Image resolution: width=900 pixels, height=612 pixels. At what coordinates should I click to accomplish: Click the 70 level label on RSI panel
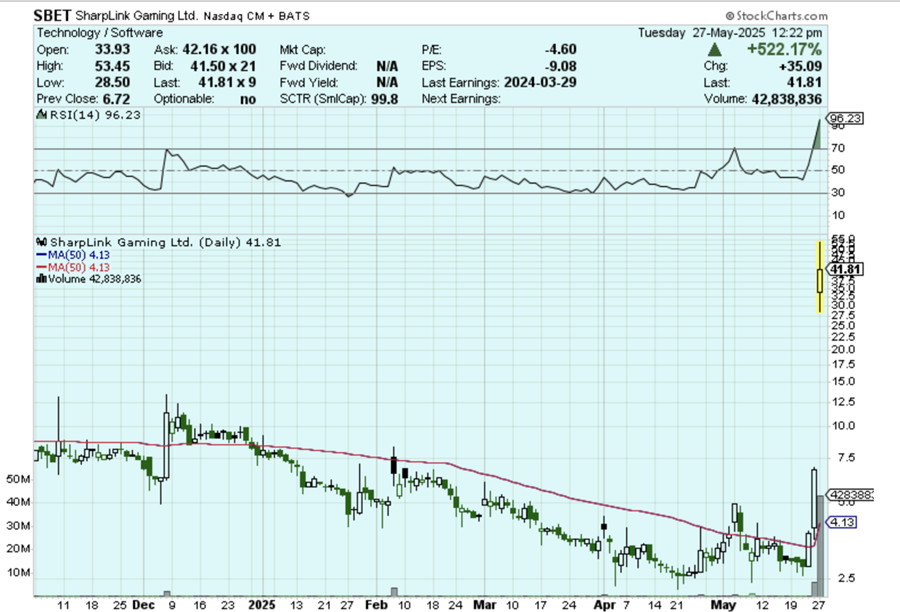(x=838, y=149)
